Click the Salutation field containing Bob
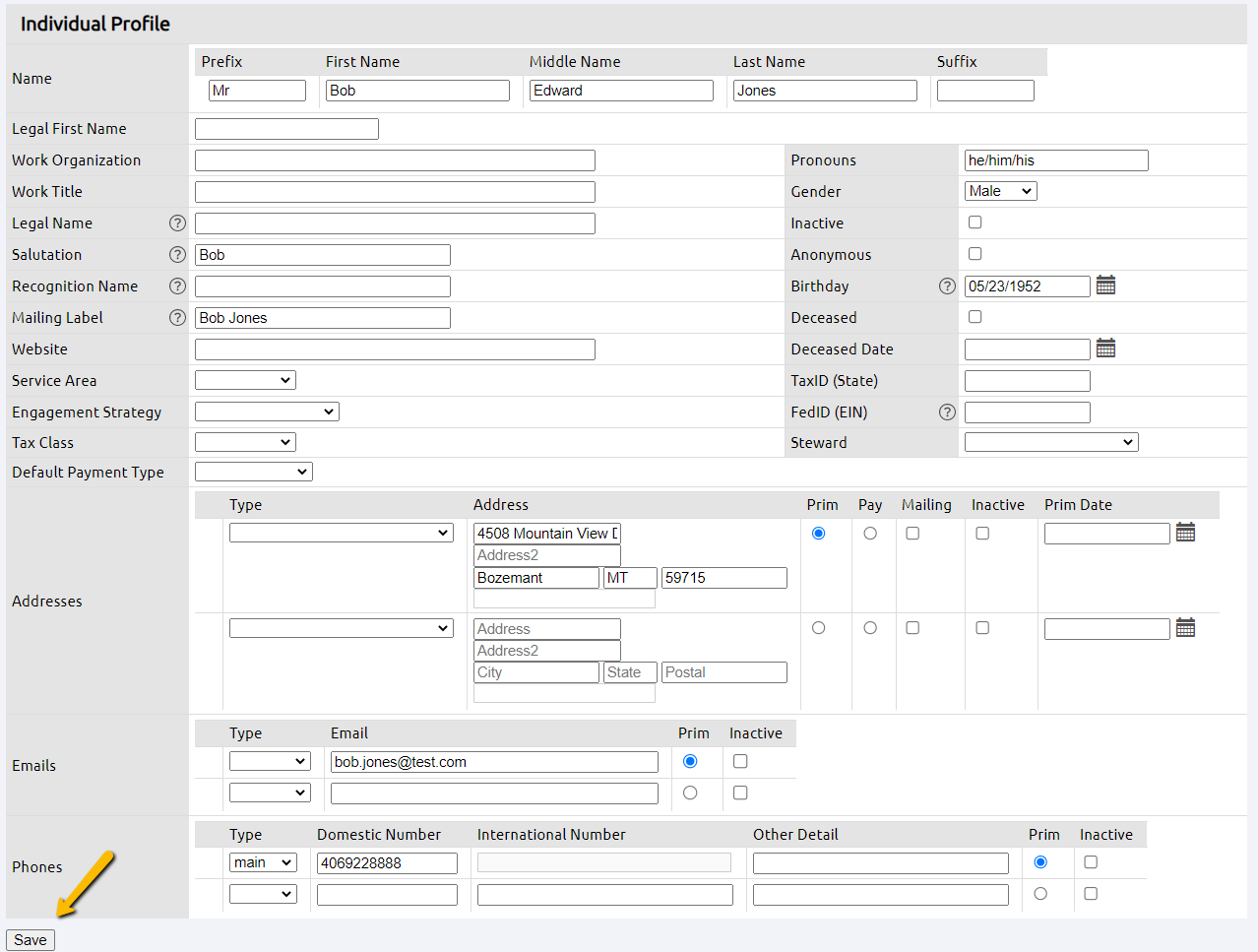This screenshot has width=1258, height=952. point(323,255)
